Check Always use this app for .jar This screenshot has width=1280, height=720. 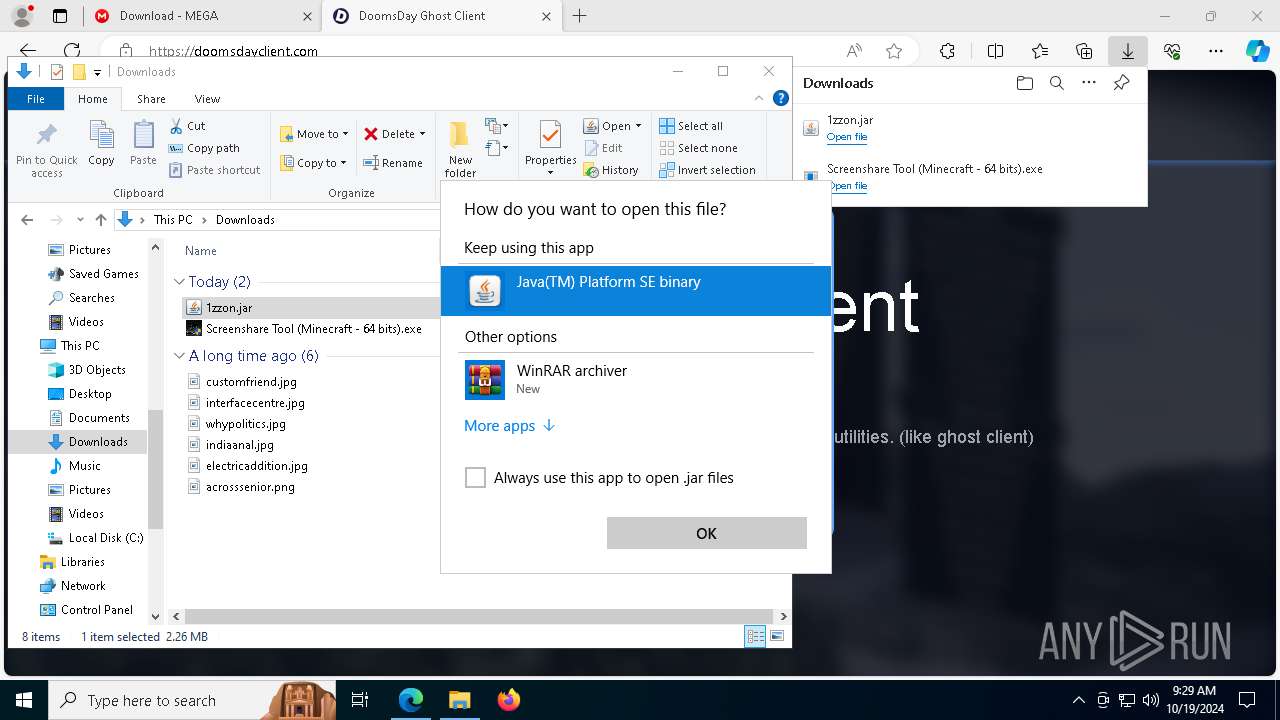(475, 478)
